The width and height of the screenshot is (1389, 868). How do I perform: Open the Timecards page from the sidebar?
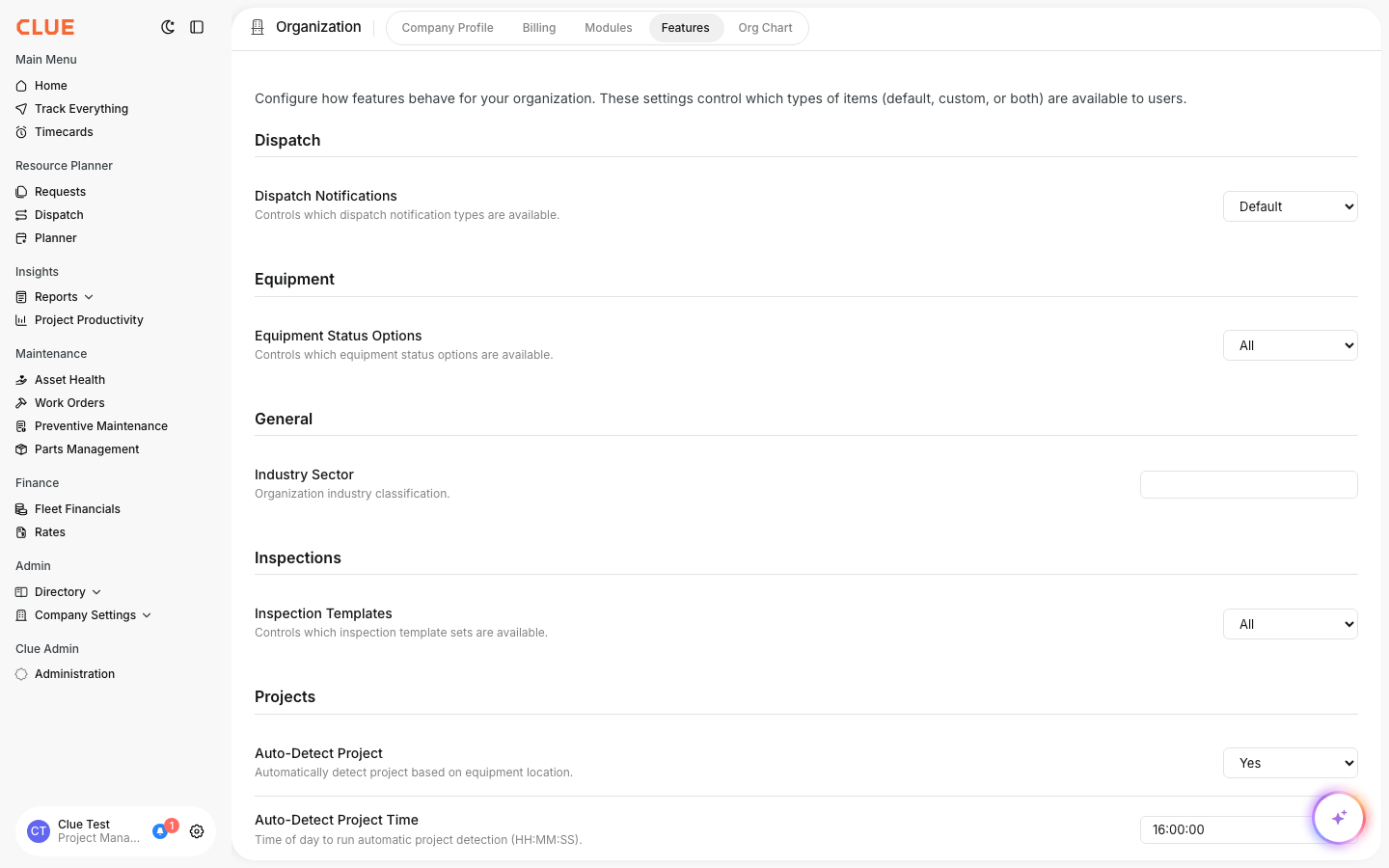64,132
